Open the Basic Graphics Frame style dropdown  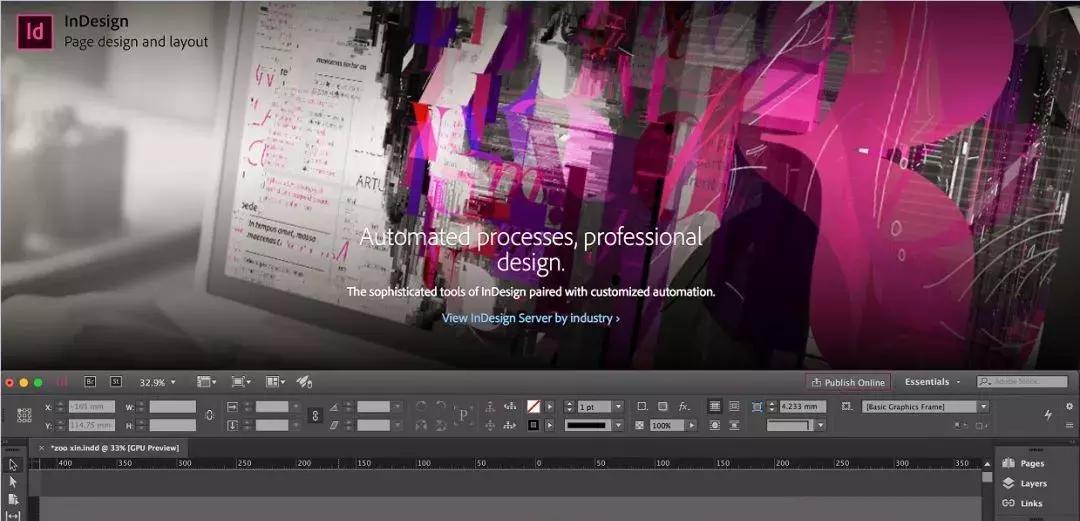click(x=983, y=407)
